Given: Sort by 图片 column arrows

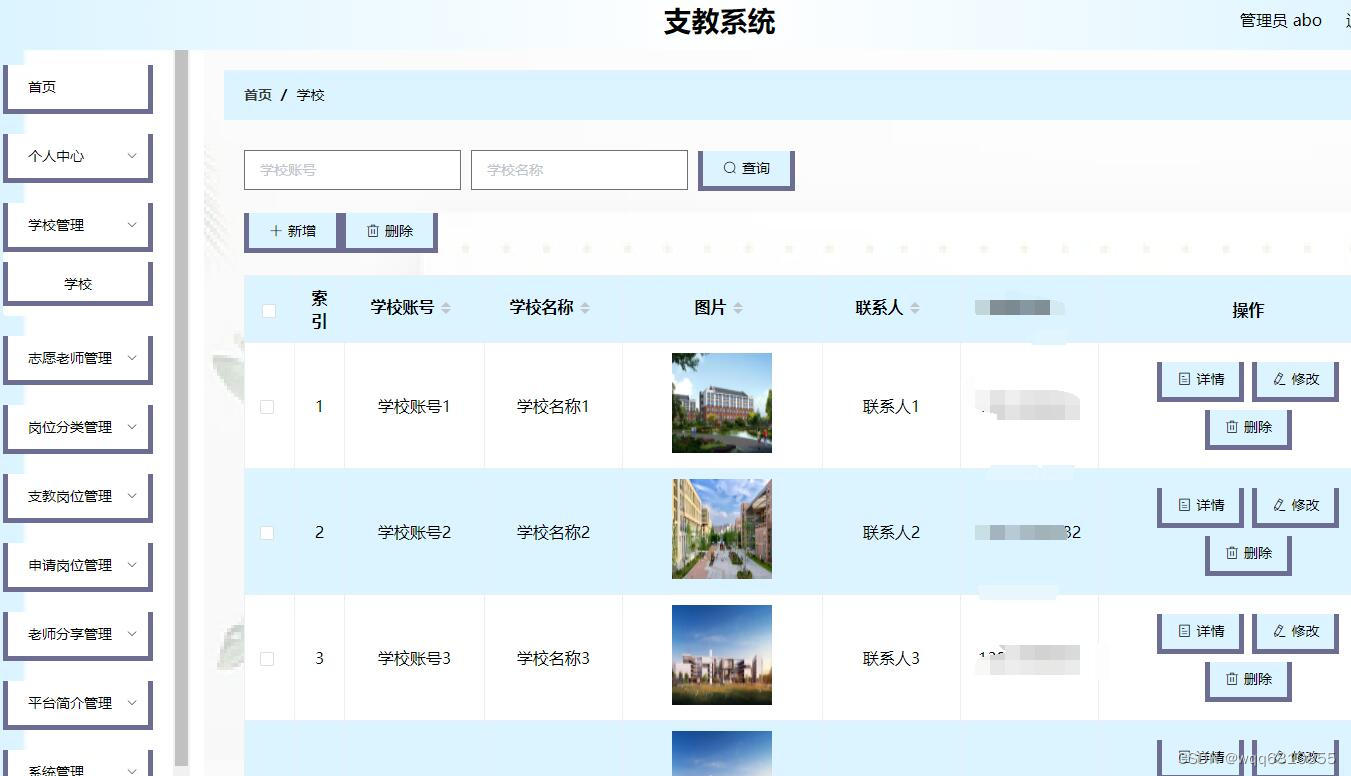Looking at the screenshot, I should pyautogui.click(x=738, y=308).
